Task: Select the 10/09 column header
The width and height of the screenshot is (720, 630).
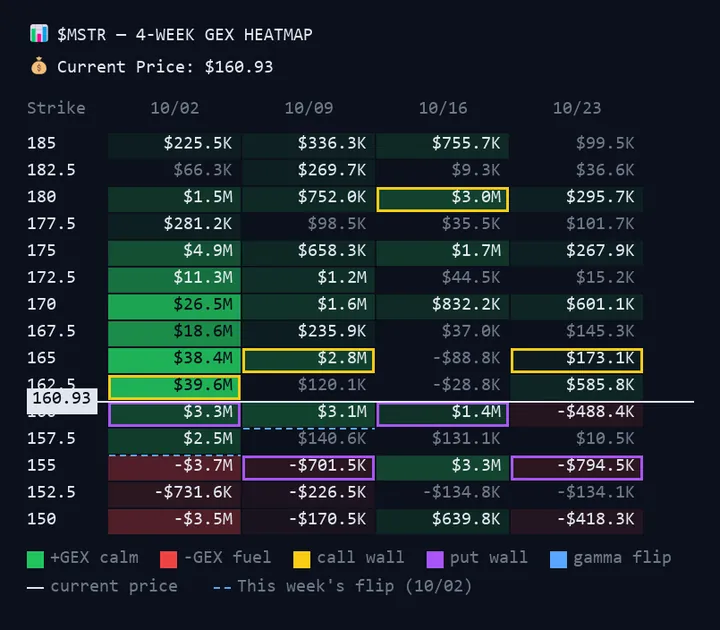Action: pos(309,108)
